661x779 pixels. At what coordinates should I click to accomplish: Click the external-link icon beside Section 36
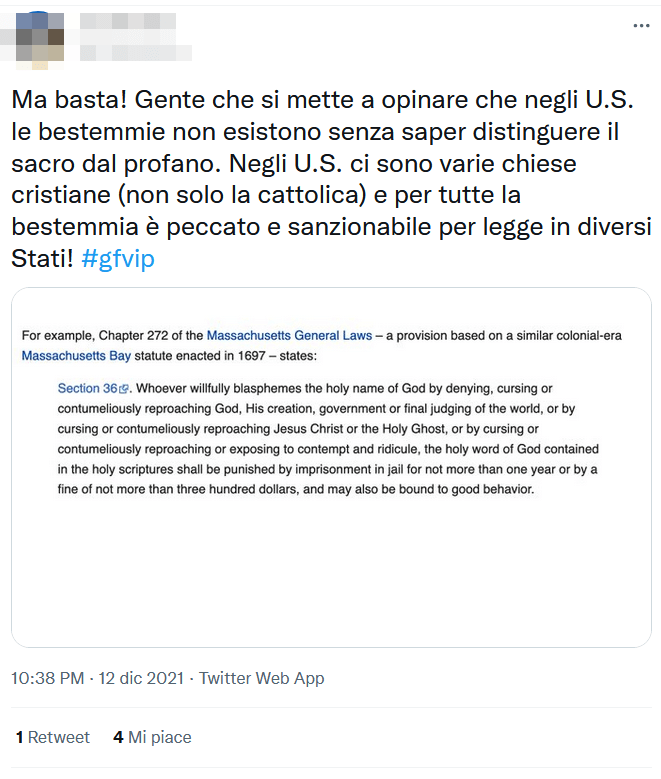coord(124,388)
